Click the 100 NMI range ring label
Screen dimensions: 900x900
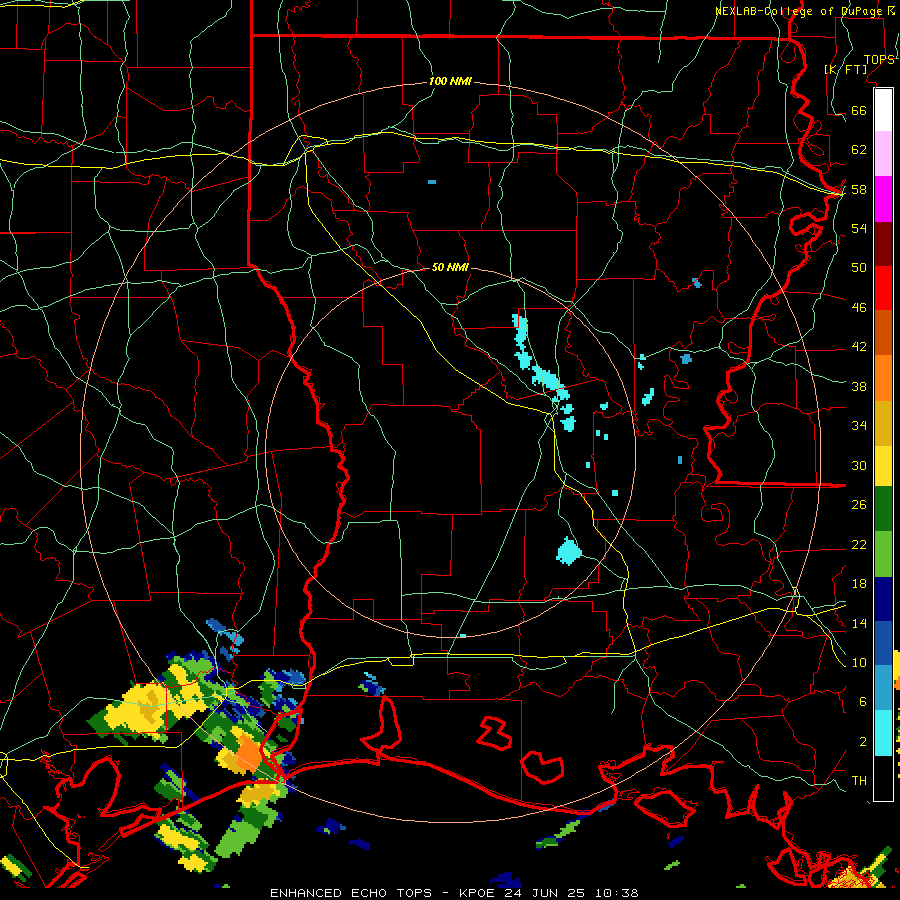point(450,82)
